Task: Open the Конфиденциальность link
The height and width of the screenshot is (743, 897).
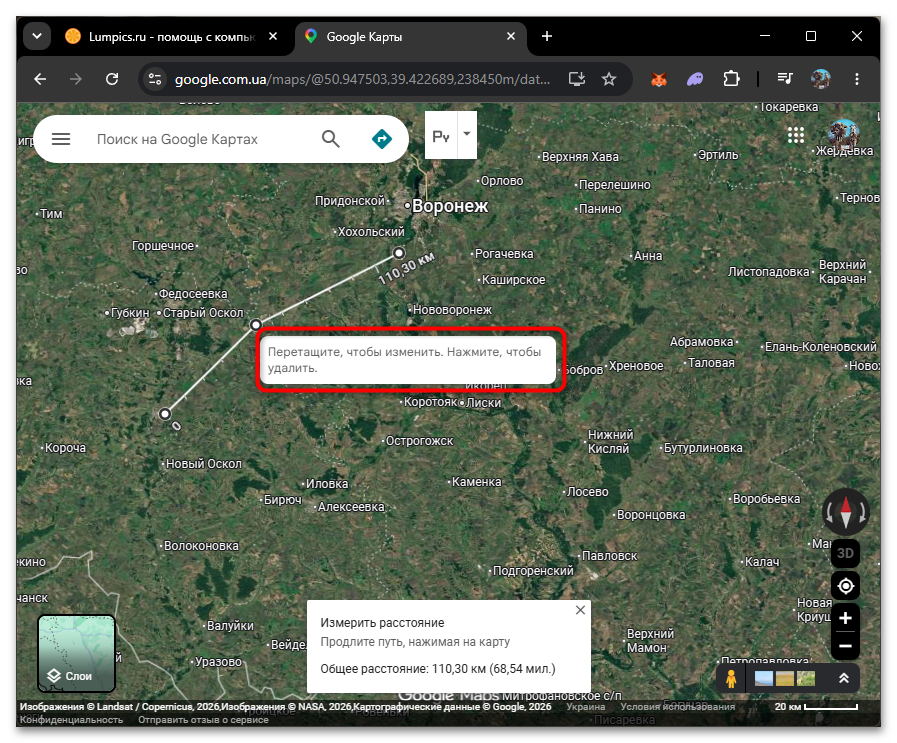Action: point(72,720)
